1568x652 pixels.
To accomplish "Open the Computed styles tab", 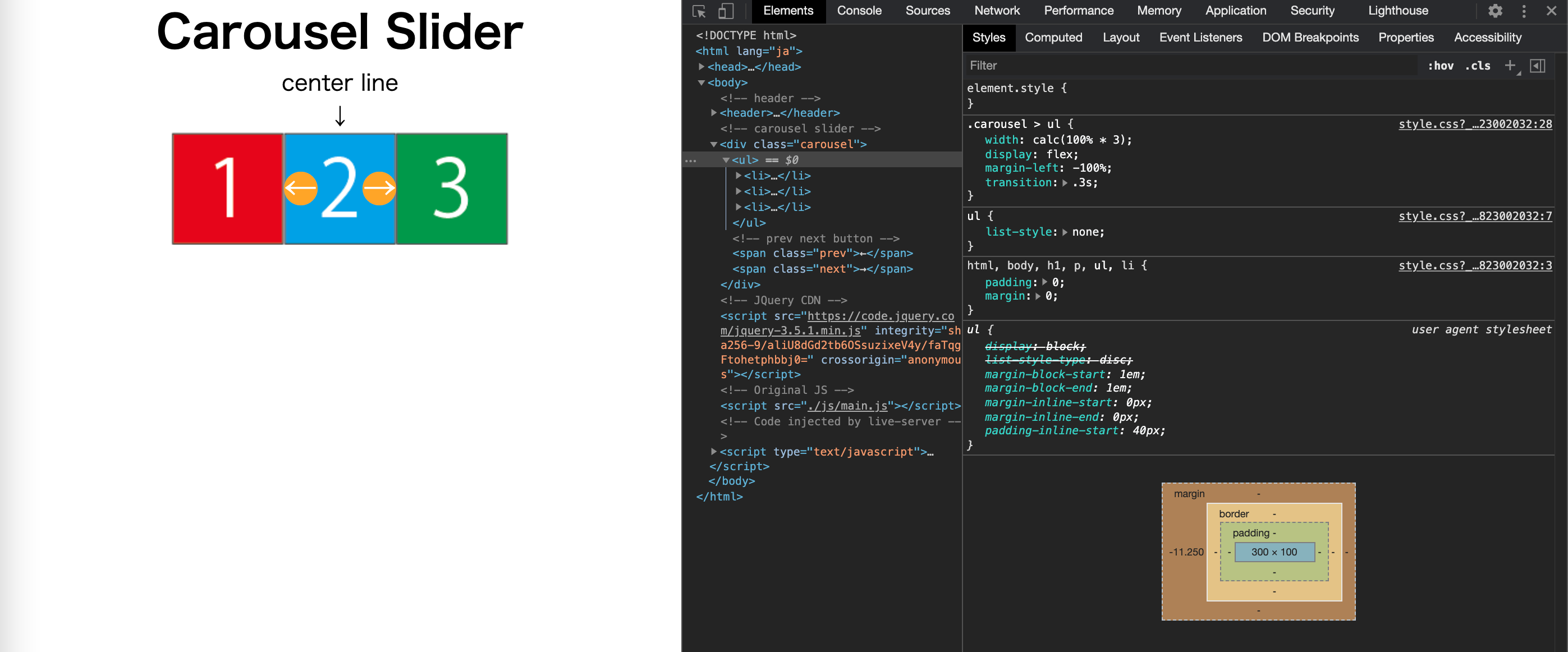I will [x=1052, y=38].
